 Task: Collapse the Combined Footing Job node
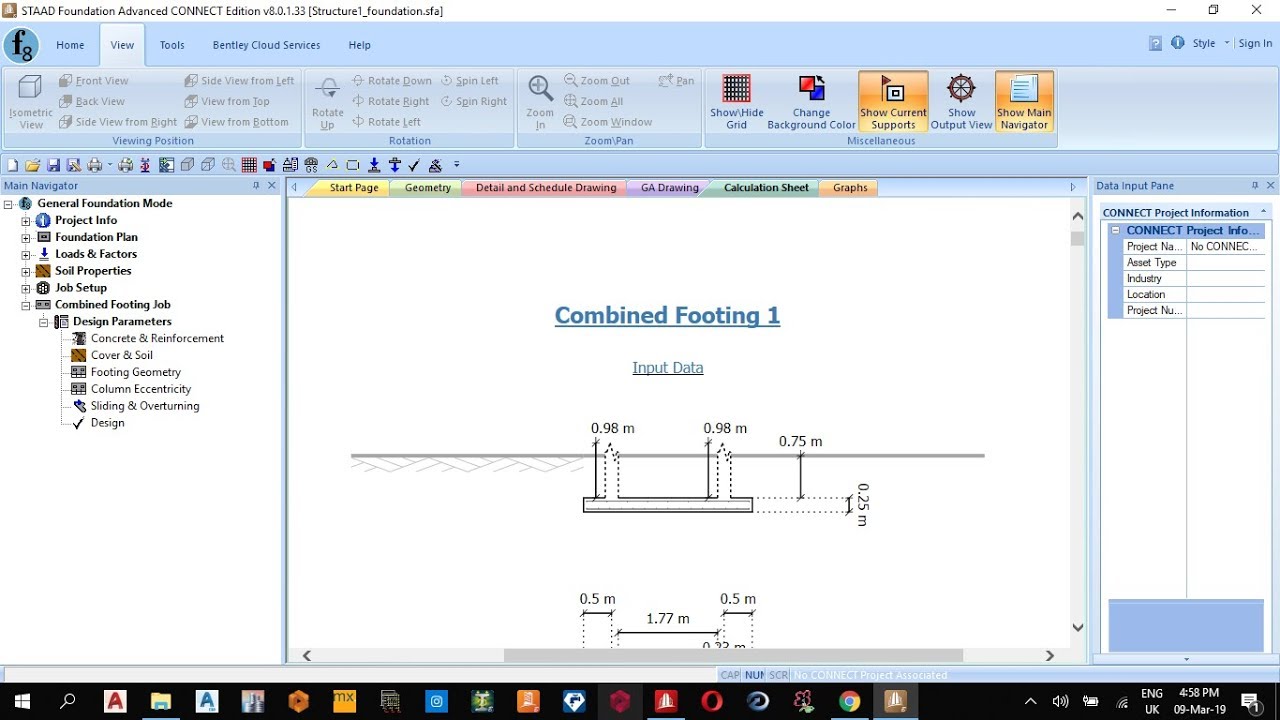pos(26,305)
